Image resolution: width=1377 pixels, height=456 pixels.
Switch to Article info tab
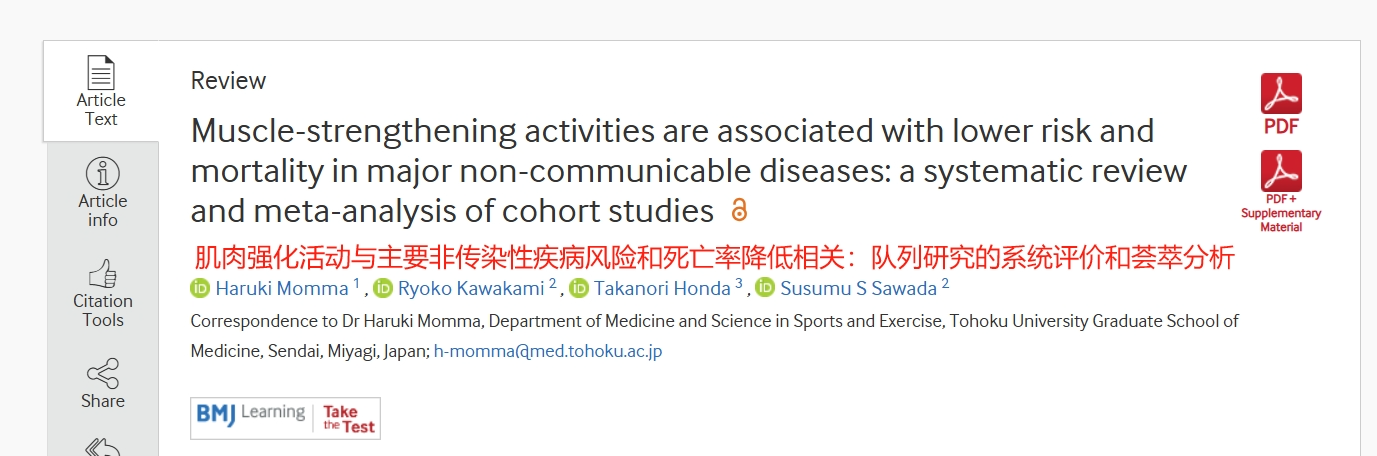pyautogui.click(x=102, y=193)
